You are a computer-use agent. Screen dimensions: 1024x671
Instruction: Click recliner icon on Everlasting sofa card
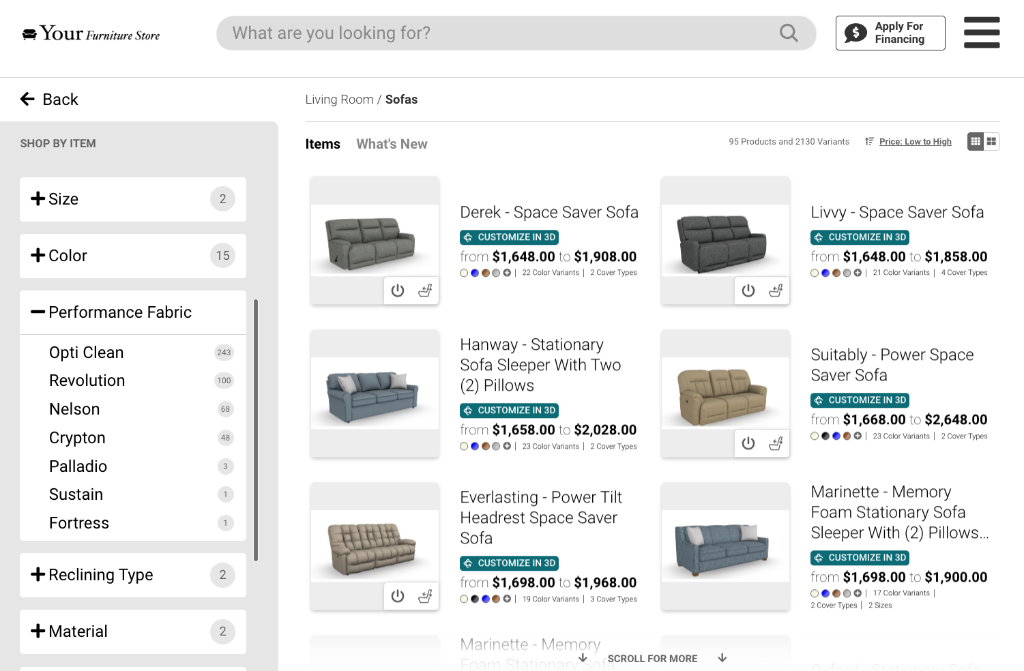(x=425, y=596)
